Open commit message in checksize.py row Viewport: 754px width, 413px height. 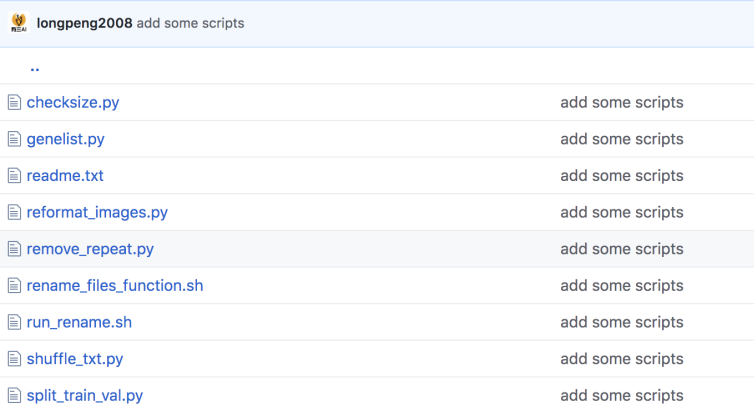pyautogui.click(x=622, y=102)
